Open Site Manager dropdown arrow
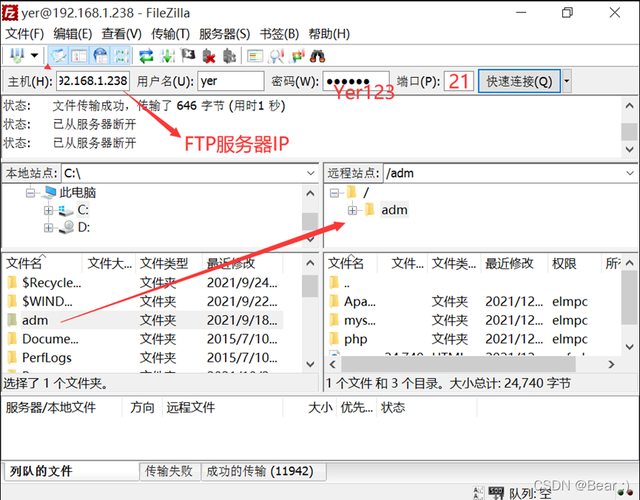 point(35,56)
